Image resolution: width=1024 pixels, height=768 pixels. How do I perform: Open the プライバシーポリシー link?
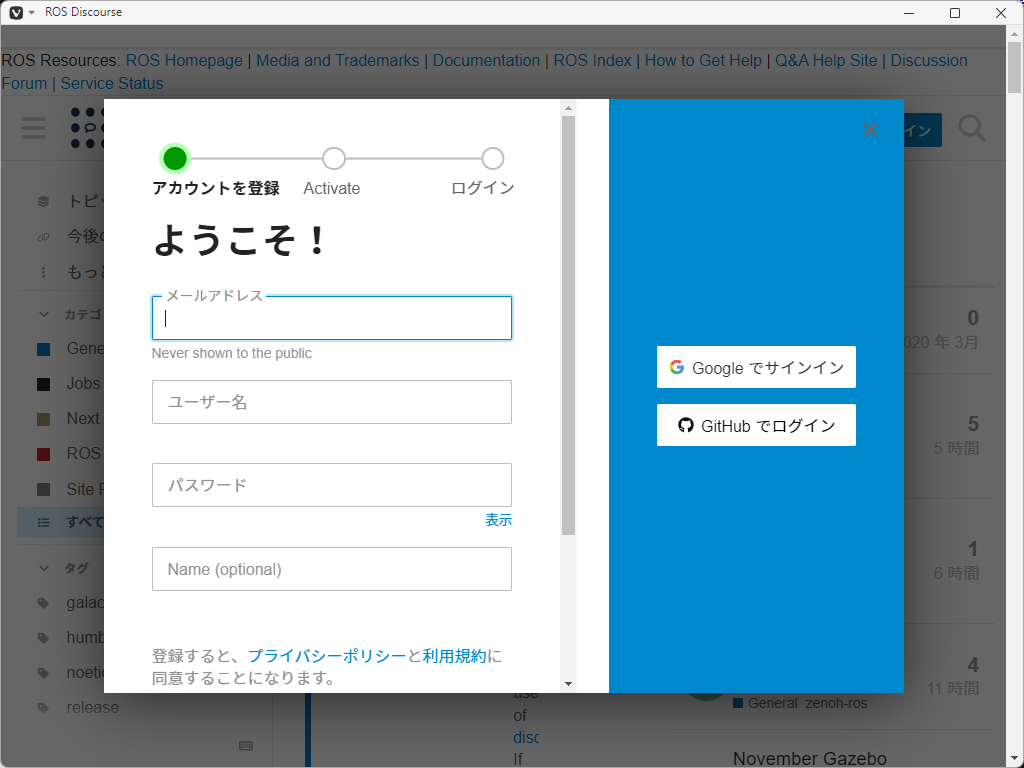[327, 656]
